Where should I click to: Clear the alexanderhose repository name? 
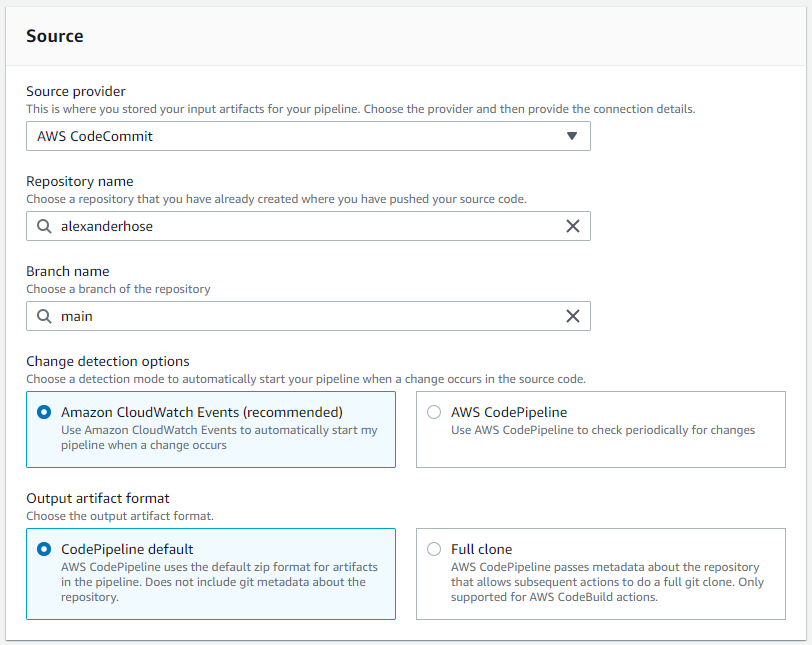pos(573,226)
